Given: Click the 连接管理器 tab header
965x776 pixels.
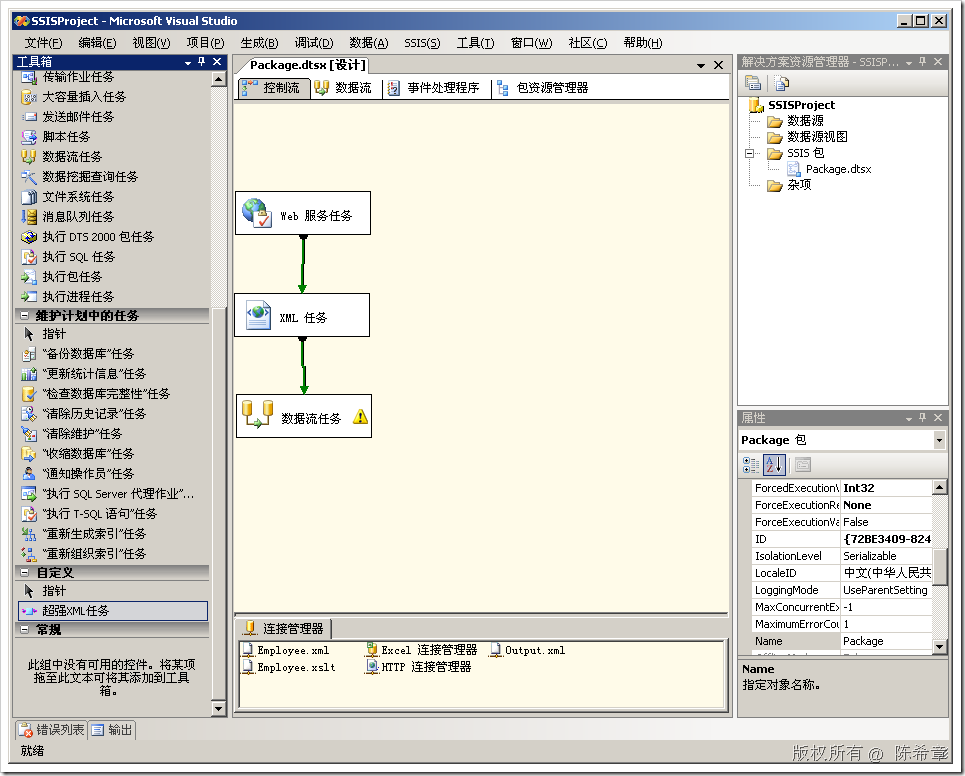Looking at the screenshot, I should pos(284,628).
